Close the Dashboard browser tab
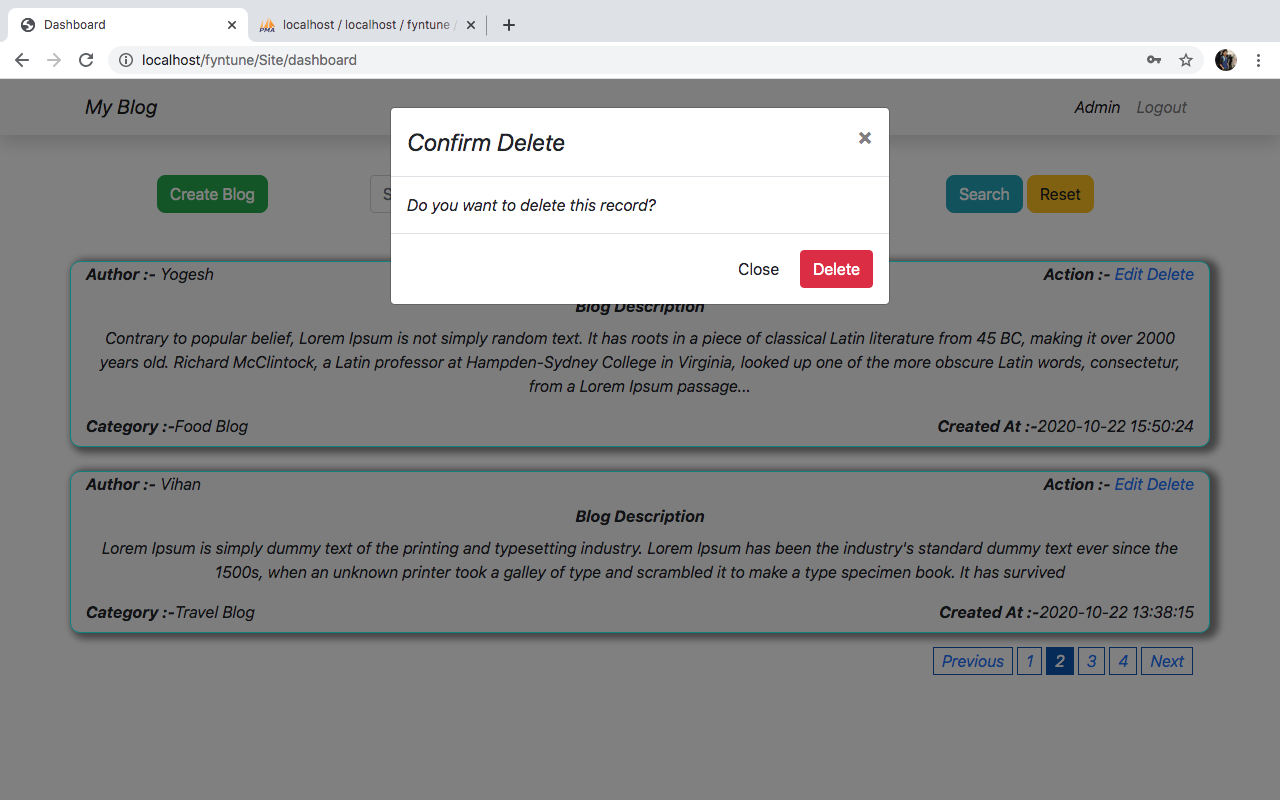 (232, 25)
